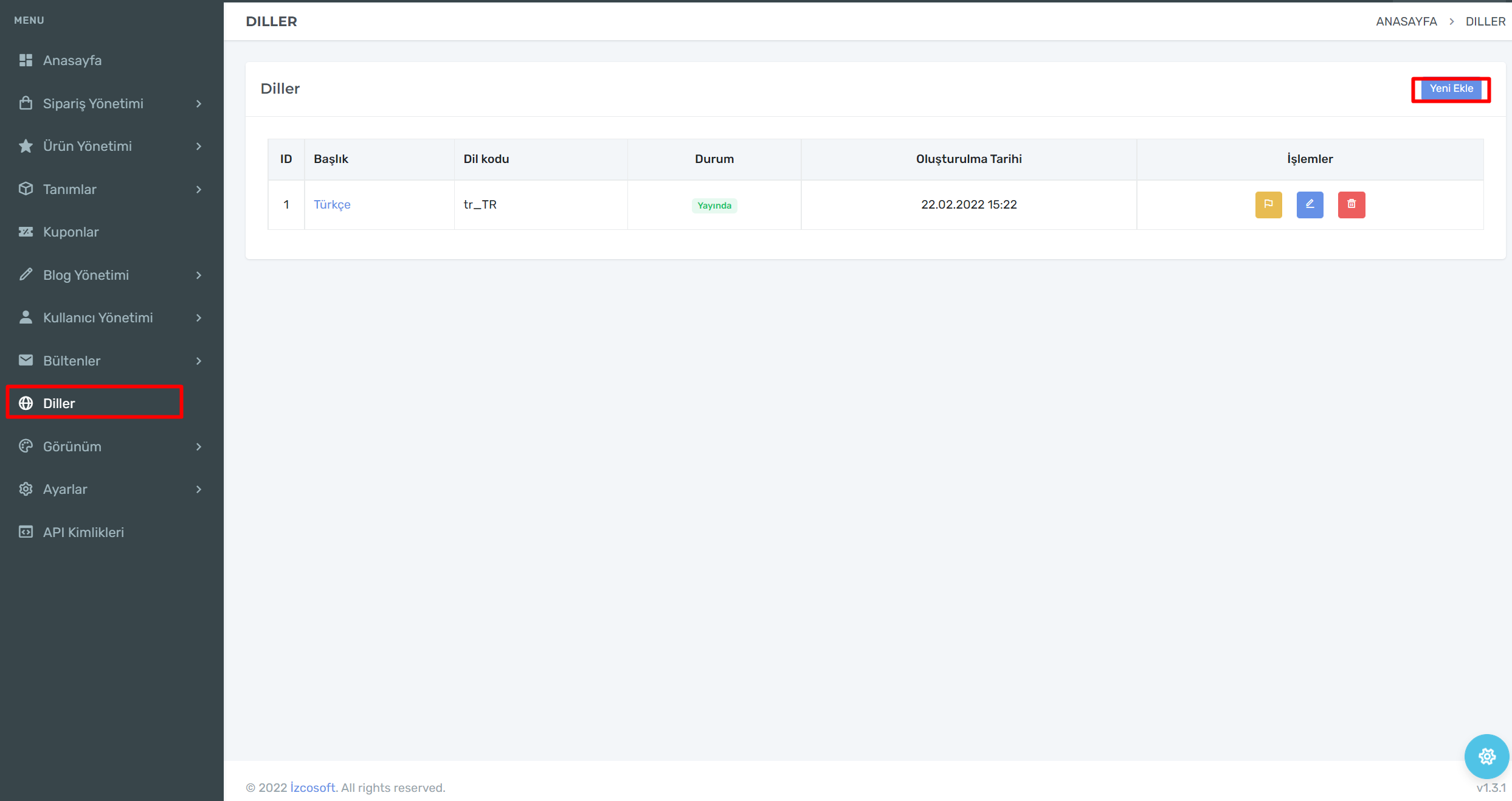Click the yellow flag icon for Türkçe
1512x801 pixels.
[x=1268, y=204]
